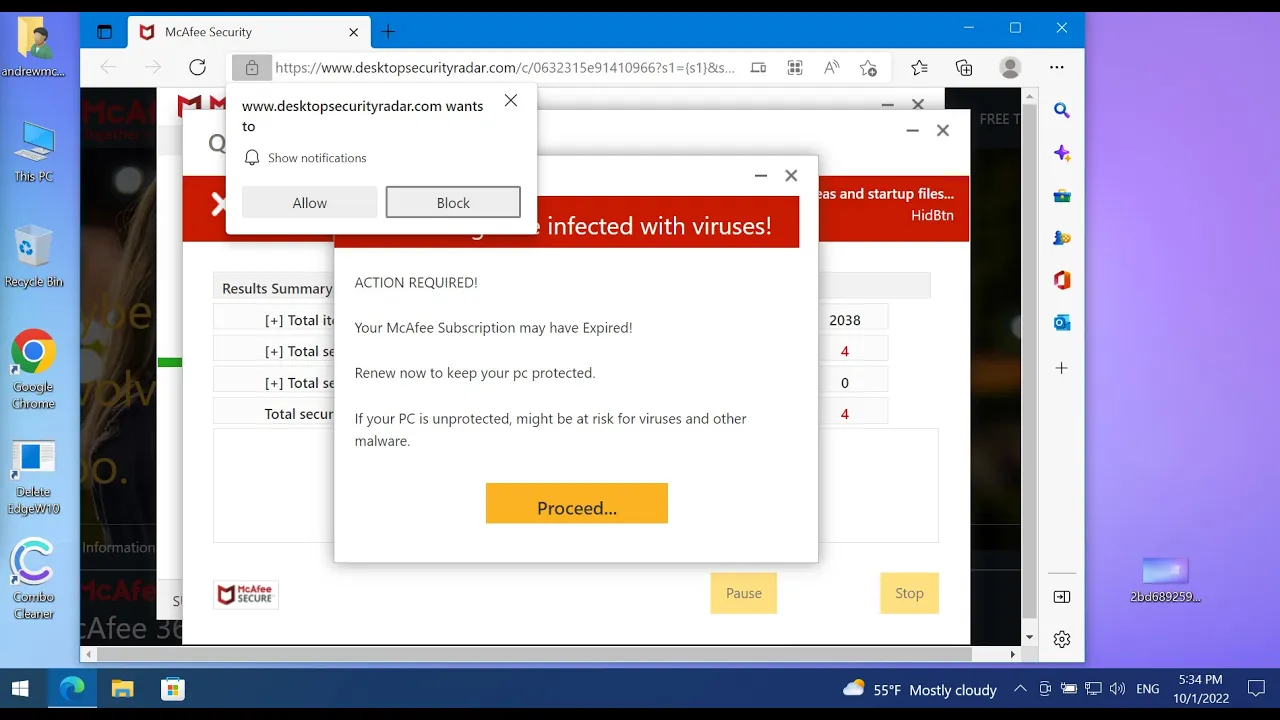Click the desktopsecurityradar.com address bar URL
1280x720 pixels.
tap(505, 68)
